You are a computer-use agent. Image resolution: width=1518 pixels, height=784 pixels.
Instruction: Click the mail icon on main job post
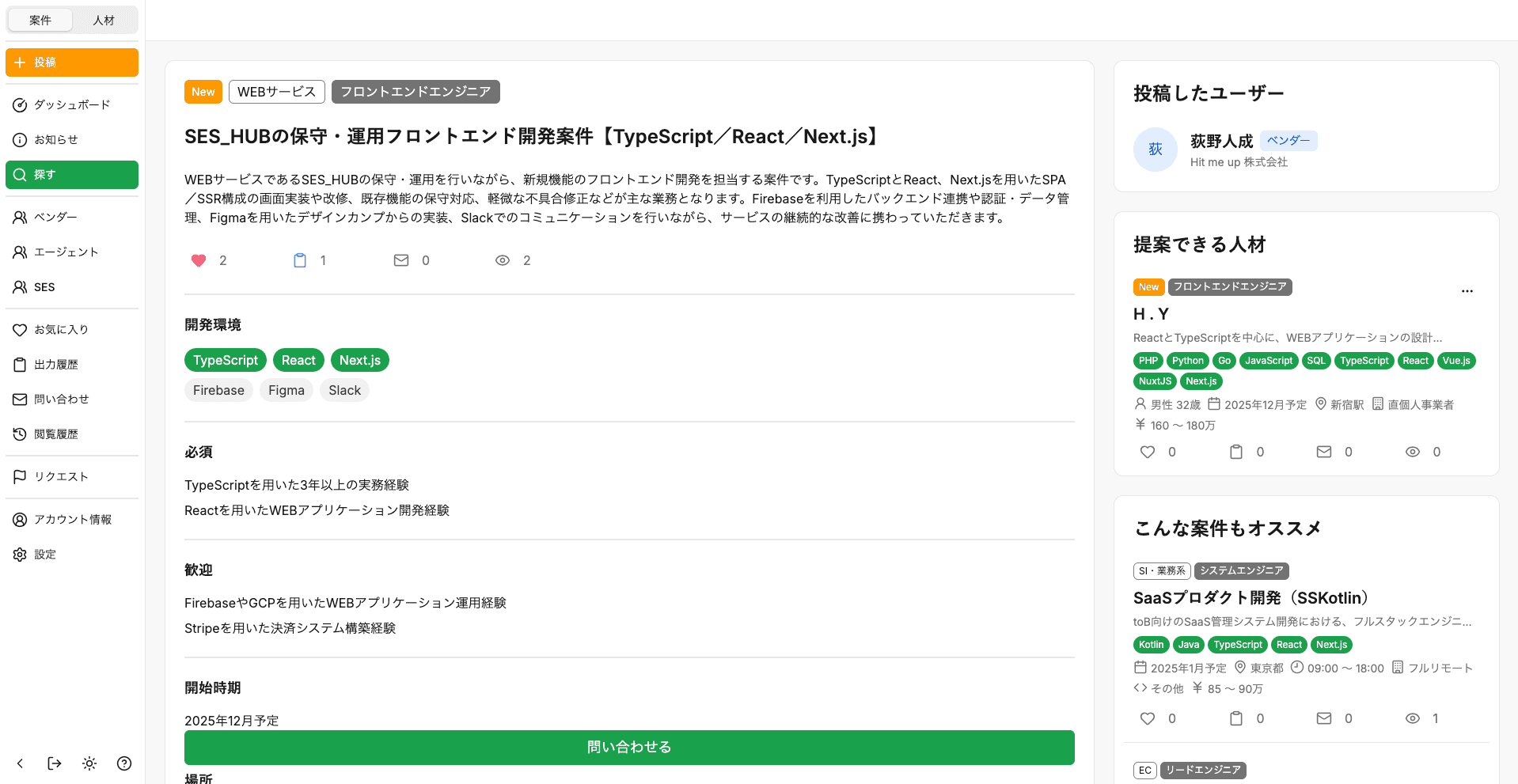(x=401, y=260)
